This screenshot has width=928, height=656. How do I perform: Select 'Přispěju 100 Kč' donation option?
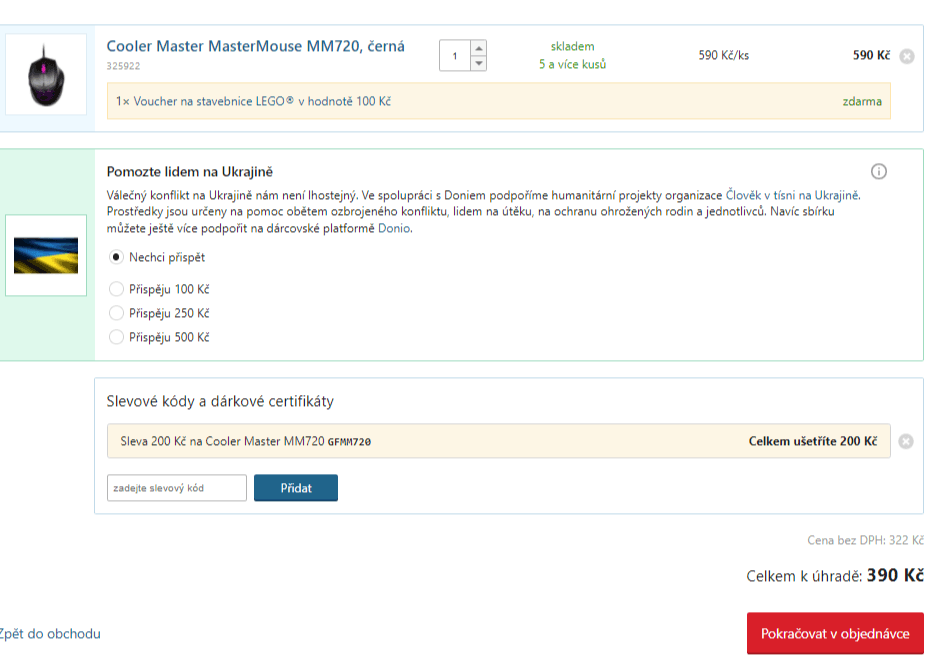[x=116, y=289]
